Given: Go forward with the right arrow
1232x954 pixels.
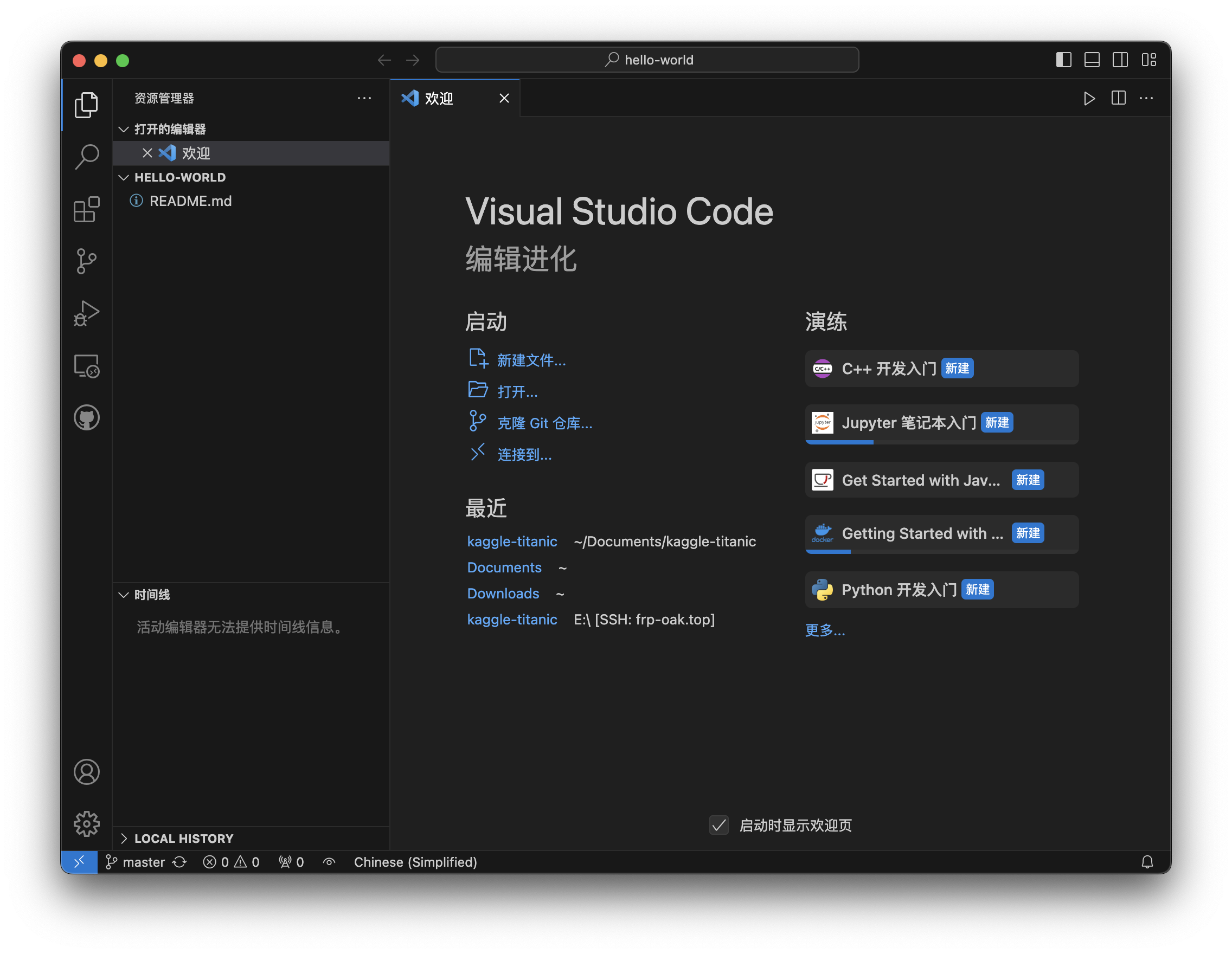Looking at the screenshot, I should tap(413, 60).
